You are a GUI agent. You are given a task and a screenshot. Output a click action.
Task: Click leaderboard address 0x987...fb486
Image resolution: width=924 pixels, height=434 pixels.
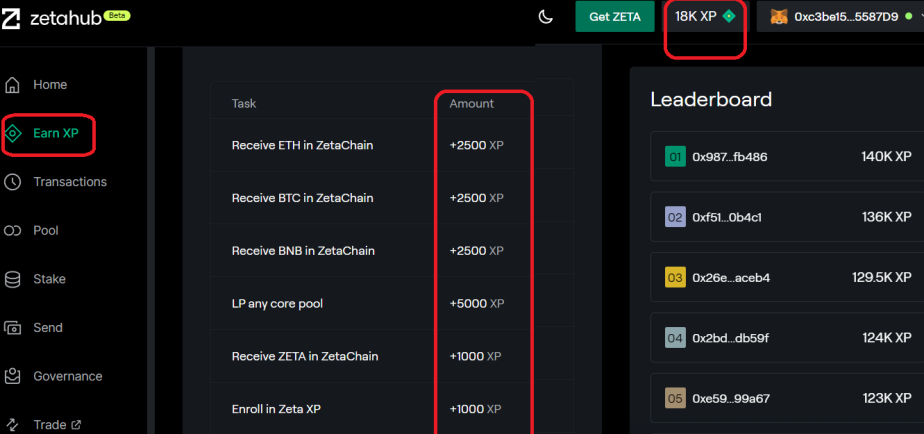730,157
